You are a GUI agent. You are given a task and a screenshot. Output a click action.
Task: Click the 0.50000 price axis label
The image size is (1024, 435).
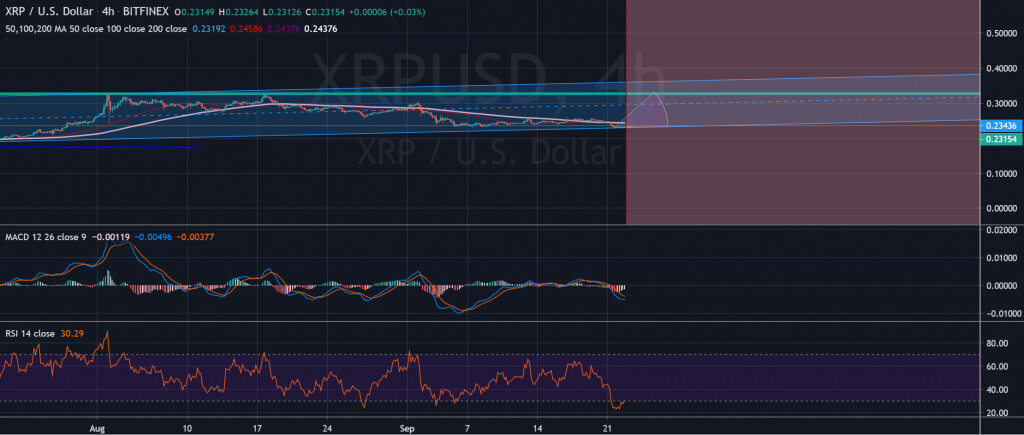pyautogui.click(x=1002, y=33)
